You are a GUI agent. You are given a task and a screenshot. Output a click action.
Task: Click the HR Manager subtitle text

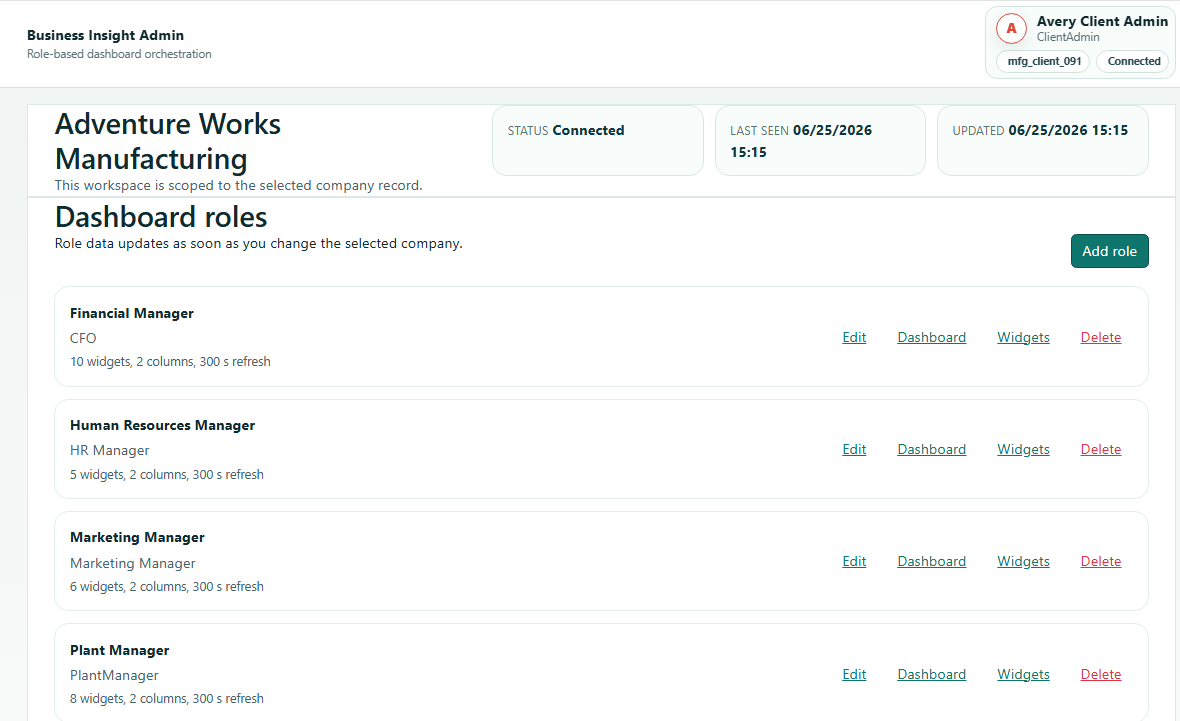pos(109,450)
